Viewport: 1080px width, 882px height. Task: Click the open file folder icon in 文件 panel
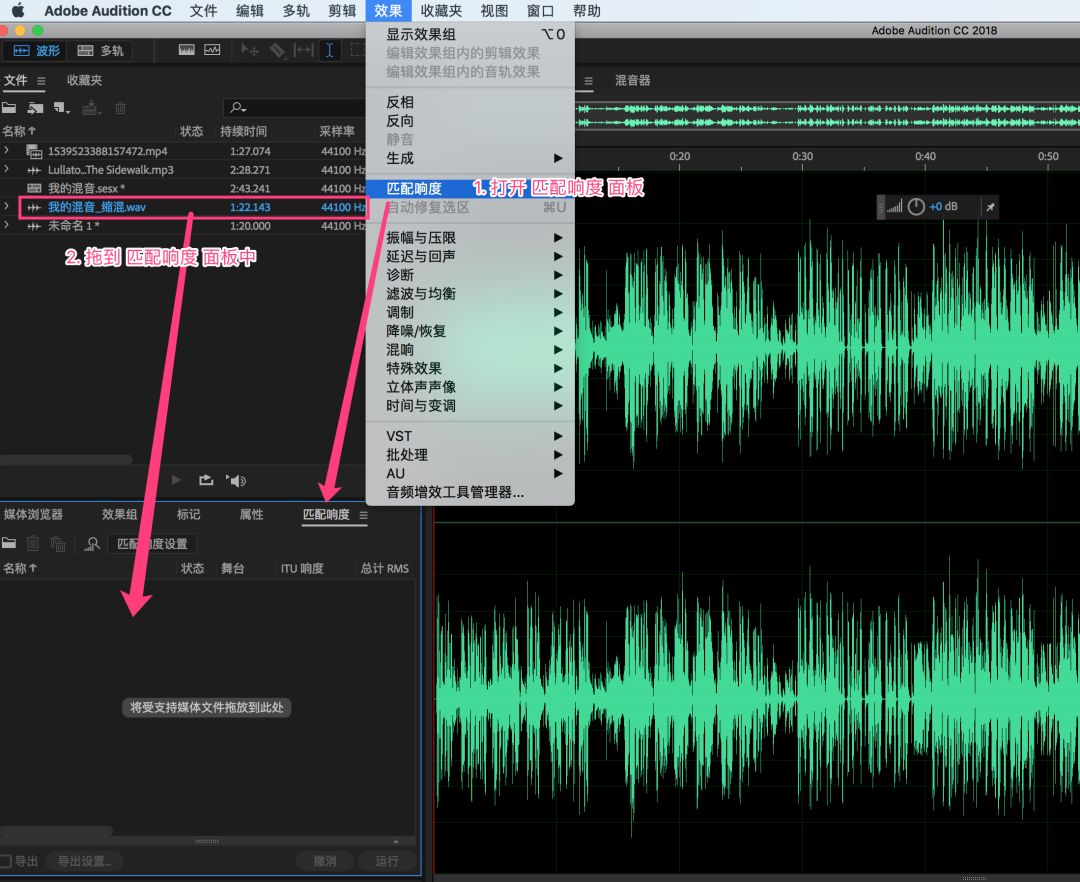(9, 107)
